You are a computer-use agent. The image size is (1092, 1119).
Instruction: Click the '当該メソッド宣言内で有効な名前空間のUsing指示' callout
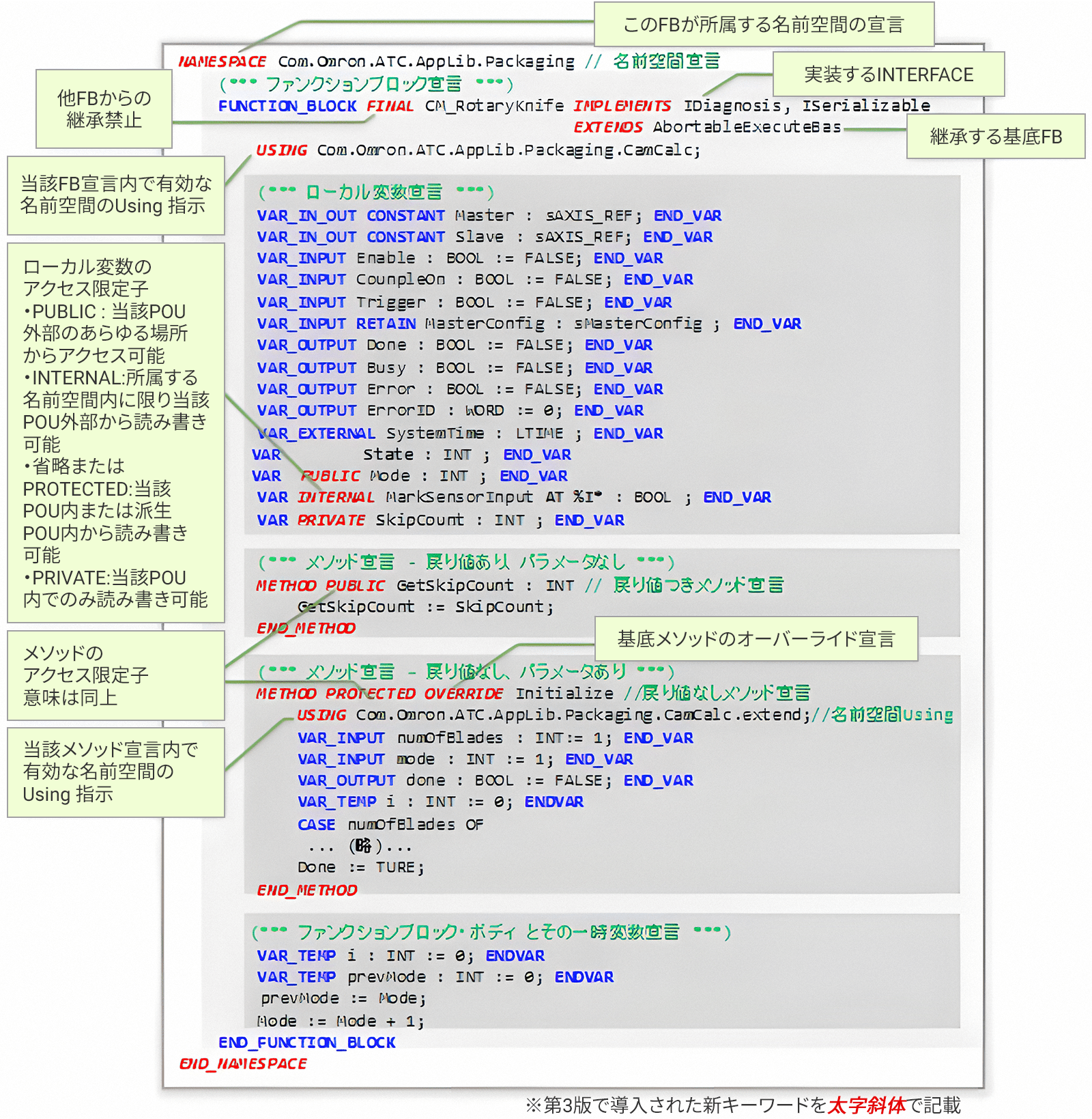coord(116,772)
